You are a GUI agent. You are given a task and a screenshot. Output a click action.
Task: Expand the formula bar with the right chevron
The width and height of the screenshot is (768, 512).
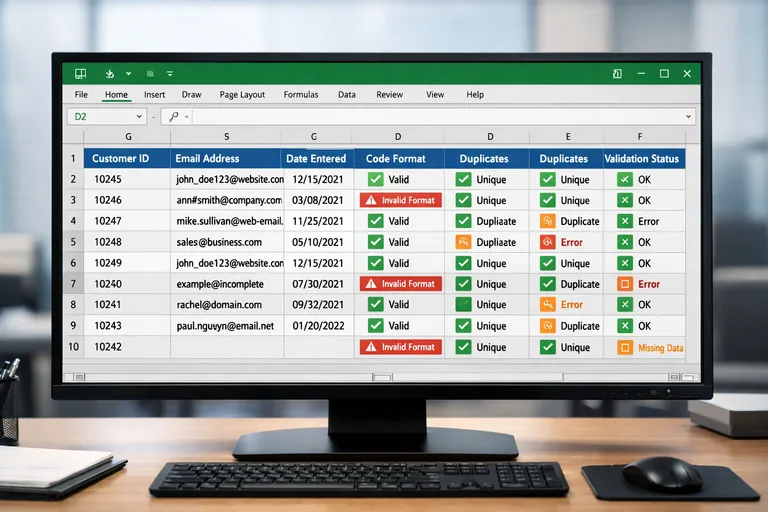689,117
